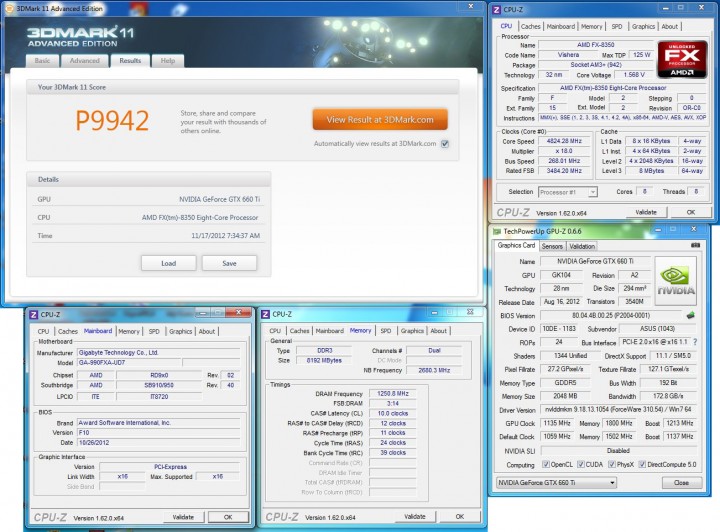Click the Bus Interface question mark in GPU-Z
720x532 pixels.
tap(695, 342)
